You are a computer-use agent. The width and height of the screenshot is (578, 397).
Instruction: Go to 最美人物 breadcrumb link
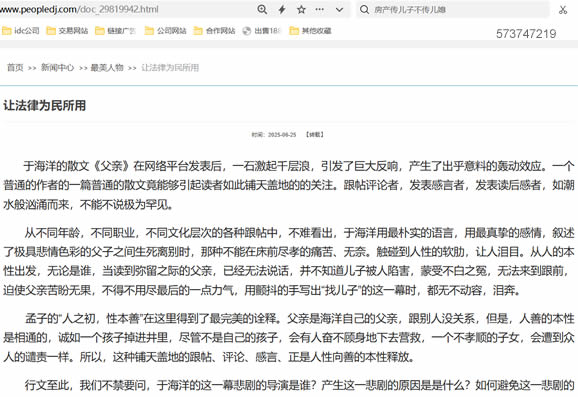click(x=107, y=67)
